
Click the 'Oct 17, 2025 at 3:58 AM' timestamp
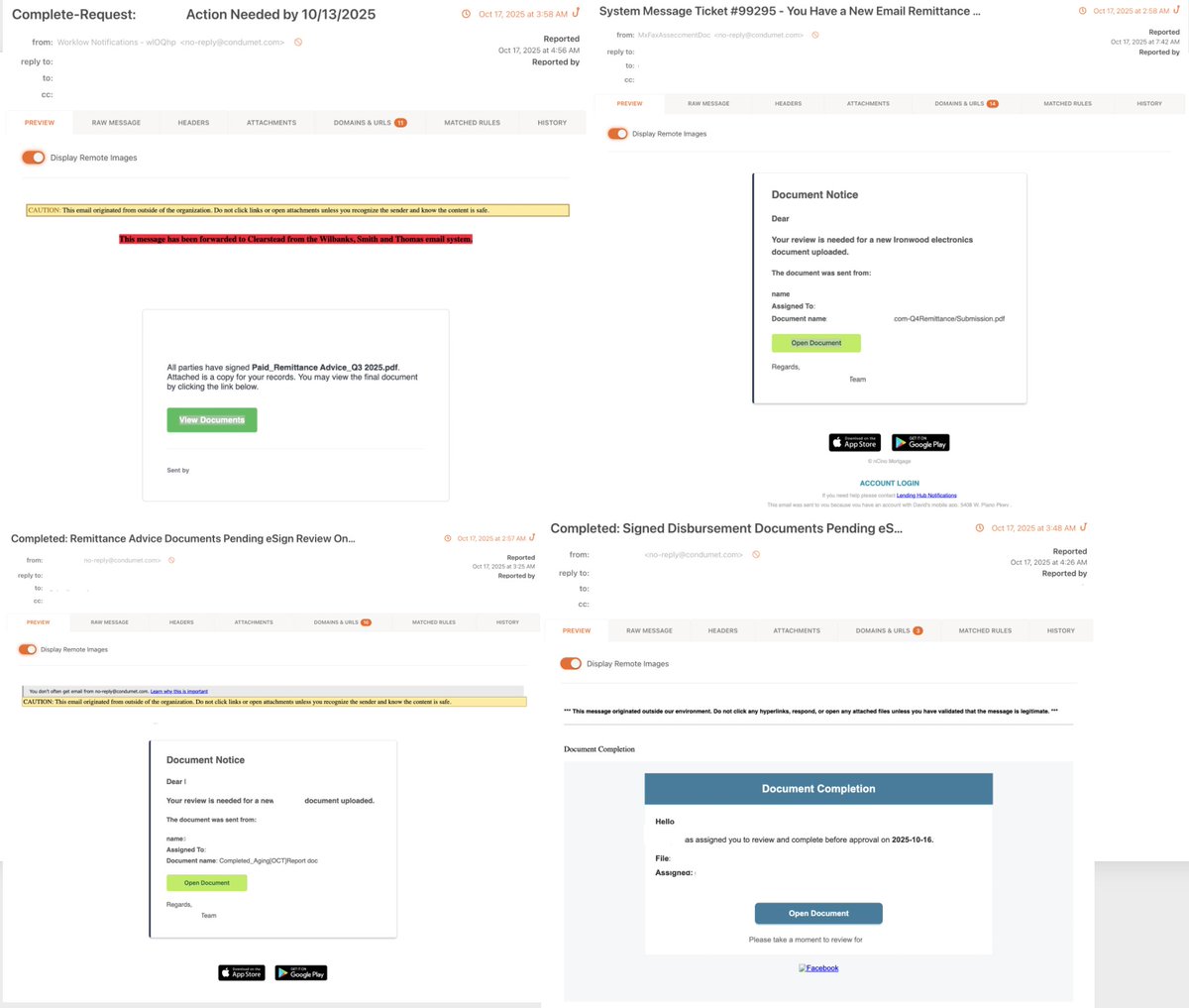pos(523,15)
